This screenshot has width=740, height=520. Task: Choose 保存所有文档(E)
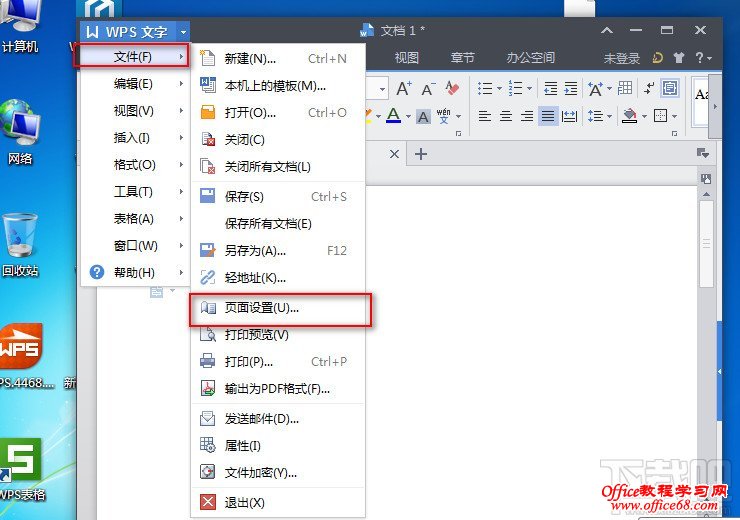pos(278,224)
